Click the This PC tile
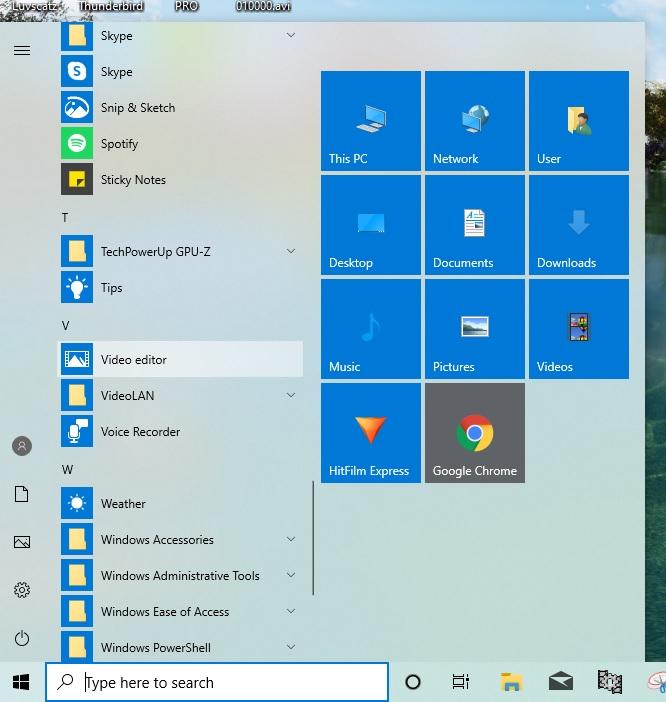666x702 pixels. click(x=371, y=121)
